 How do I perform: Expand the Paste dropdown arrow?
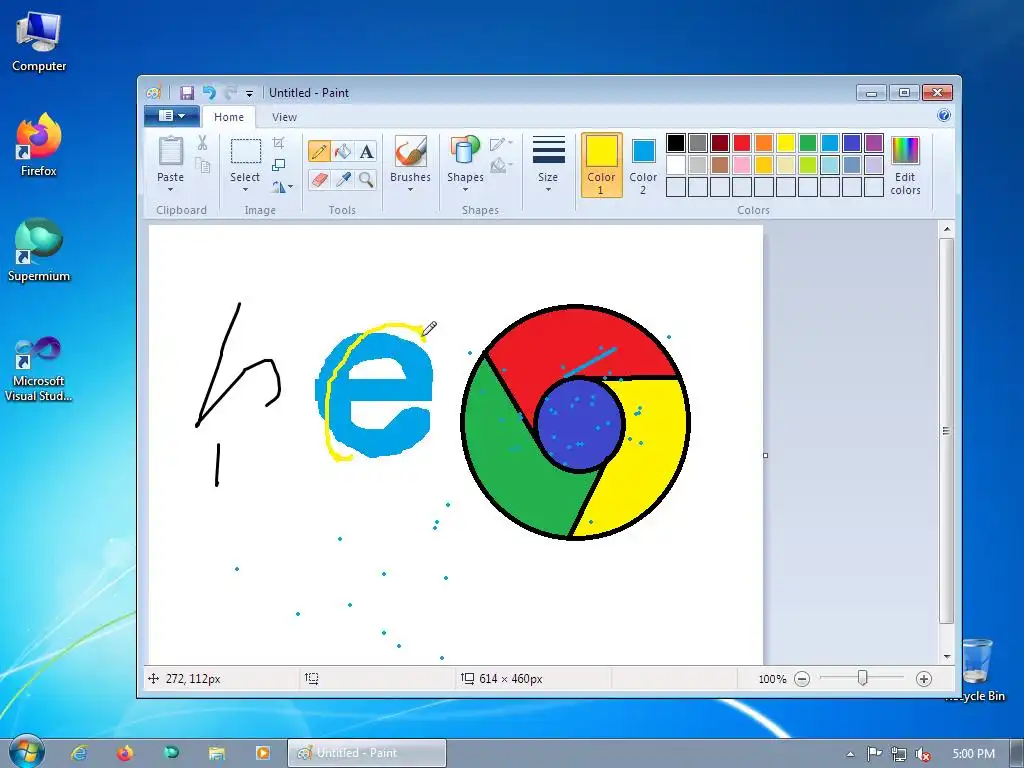pyautogui.click(x=170, y=190)
